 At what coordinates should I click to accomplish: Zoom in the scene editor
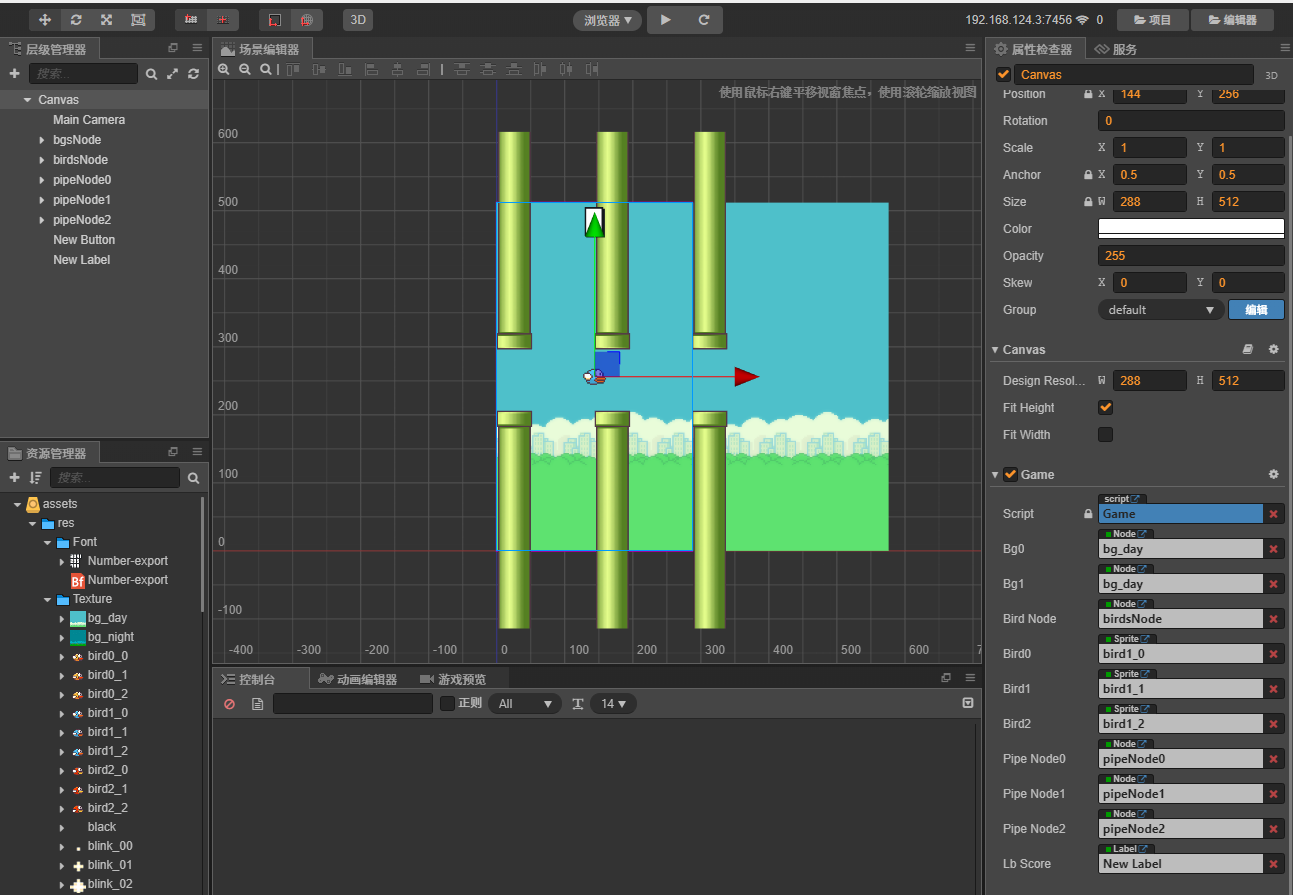point(223,70)
